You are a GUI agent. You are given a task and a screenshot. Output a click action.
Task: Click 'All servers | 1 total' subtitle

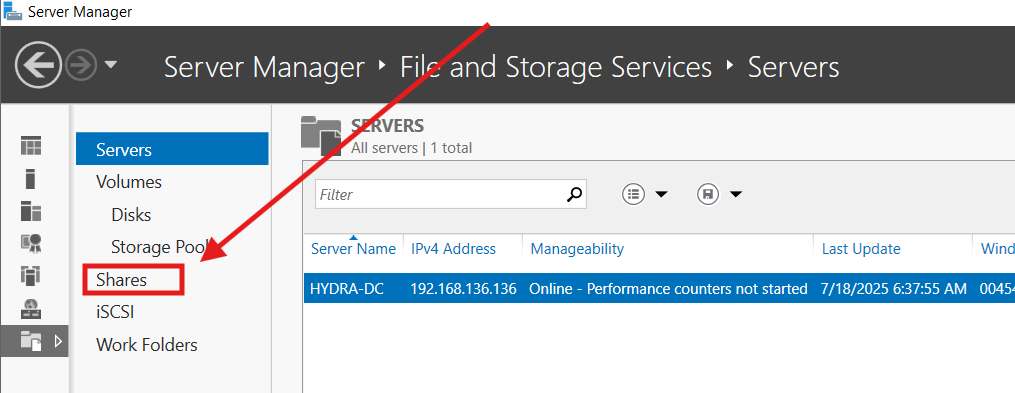pyautogui.click(x=412, y=148)
